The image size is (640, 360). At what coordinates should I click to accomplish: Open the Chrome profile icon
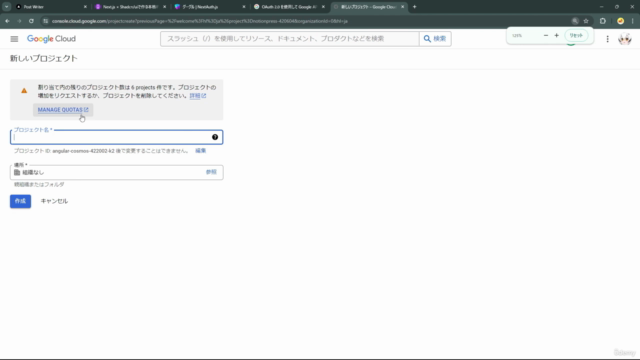coord(620,21)
